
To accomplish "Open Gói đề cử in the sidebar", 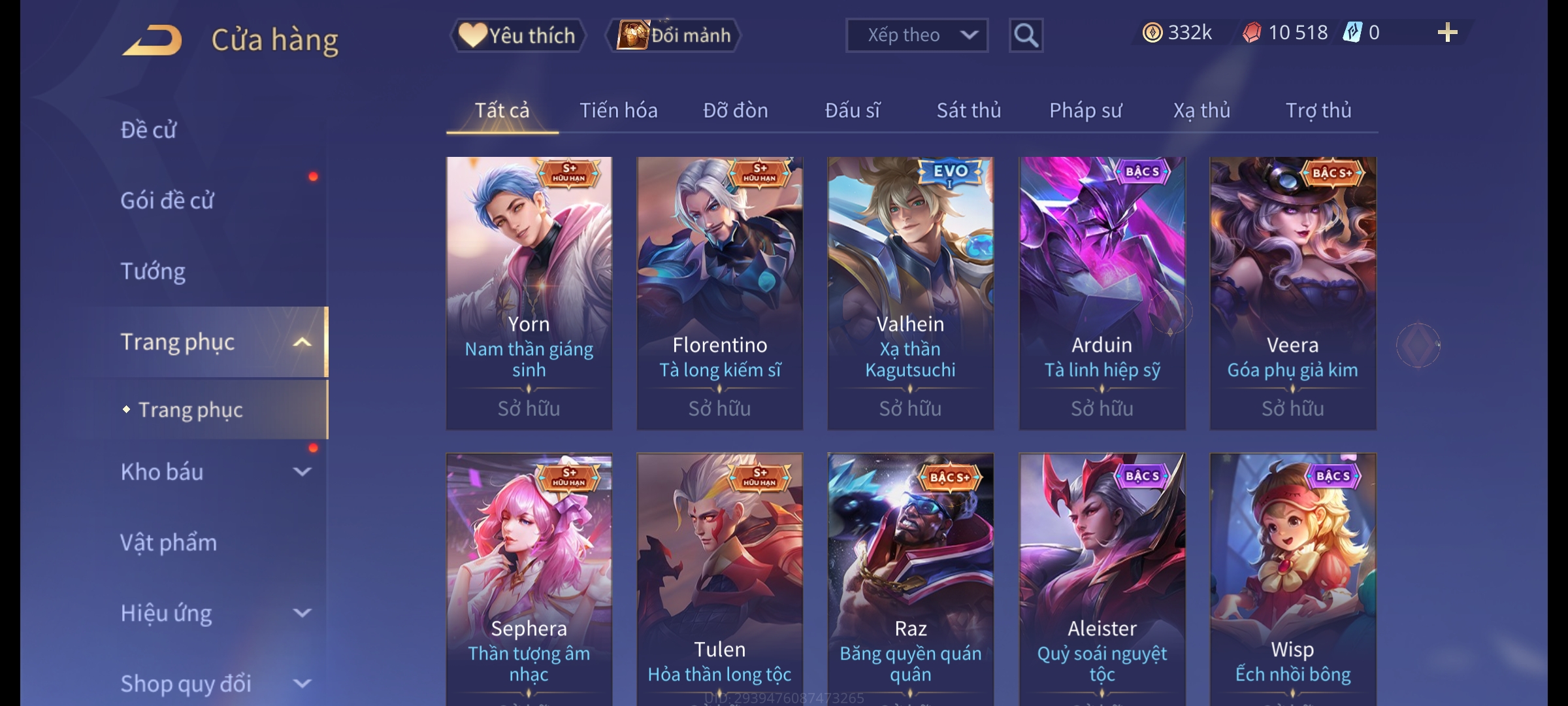I will [167, 201].
